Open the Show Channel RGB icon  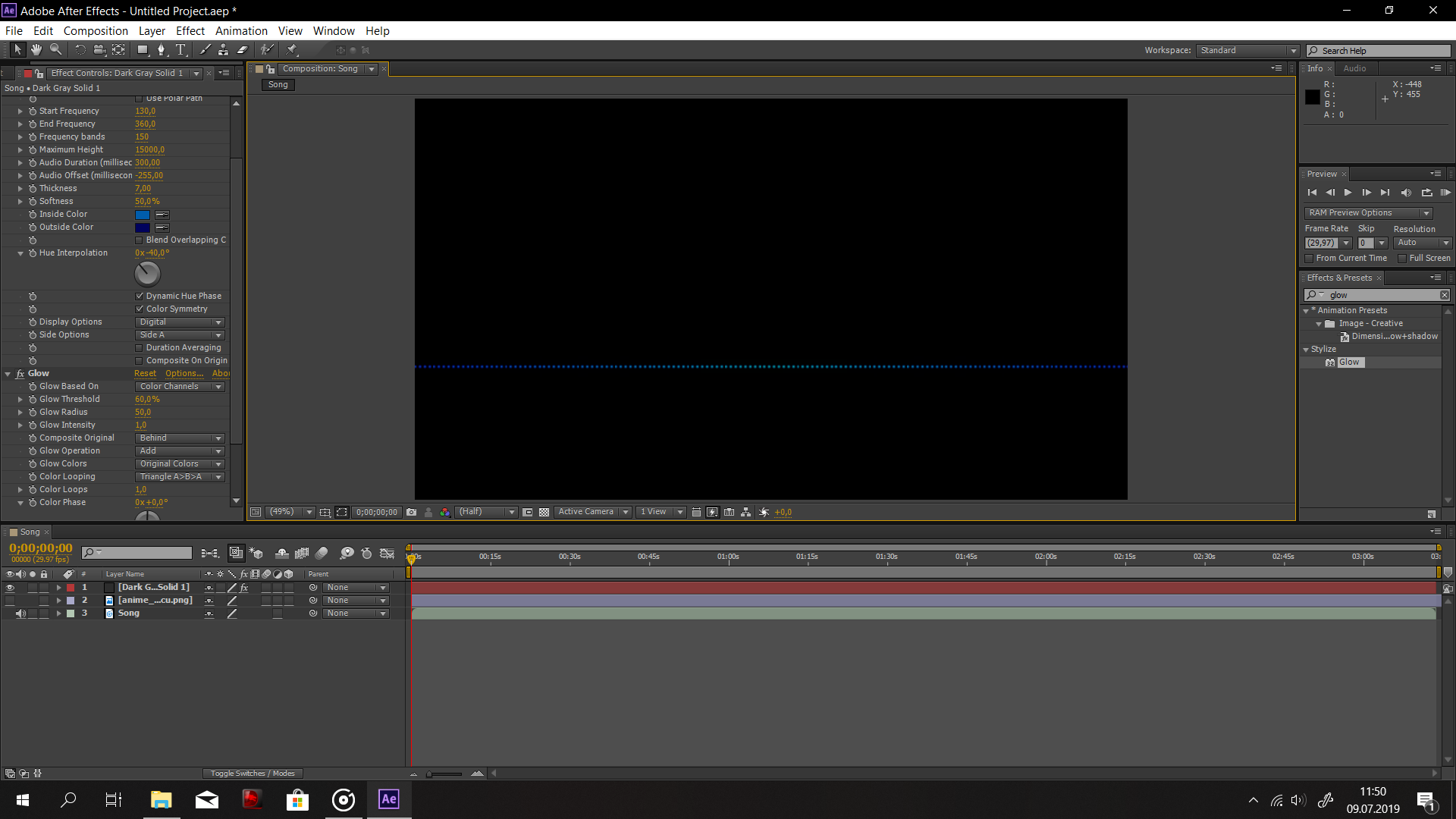(x=445, y=513)
